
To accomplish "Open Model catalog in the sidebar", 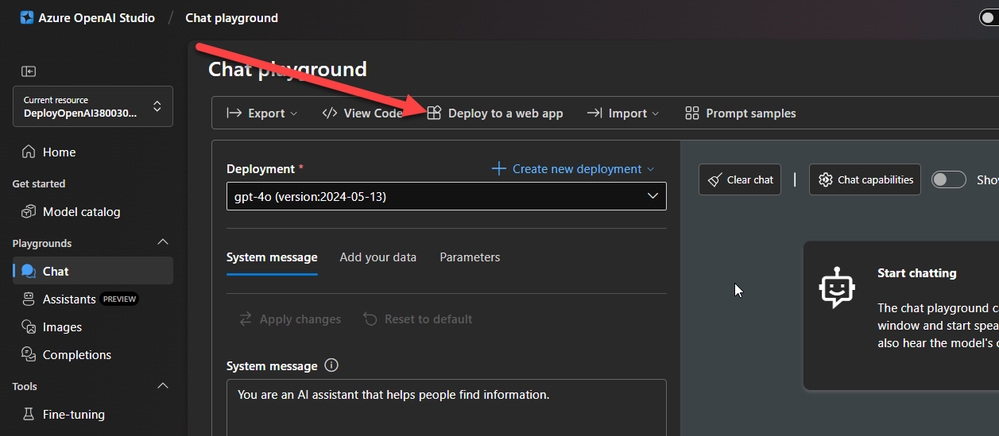I will 93,212.
